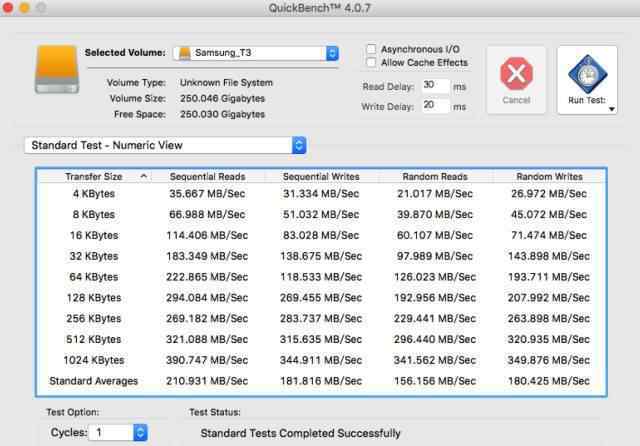640x446 pixels.
Task: Click the 66.988 MB/Sec cell
Action: [x=207, y=214]
